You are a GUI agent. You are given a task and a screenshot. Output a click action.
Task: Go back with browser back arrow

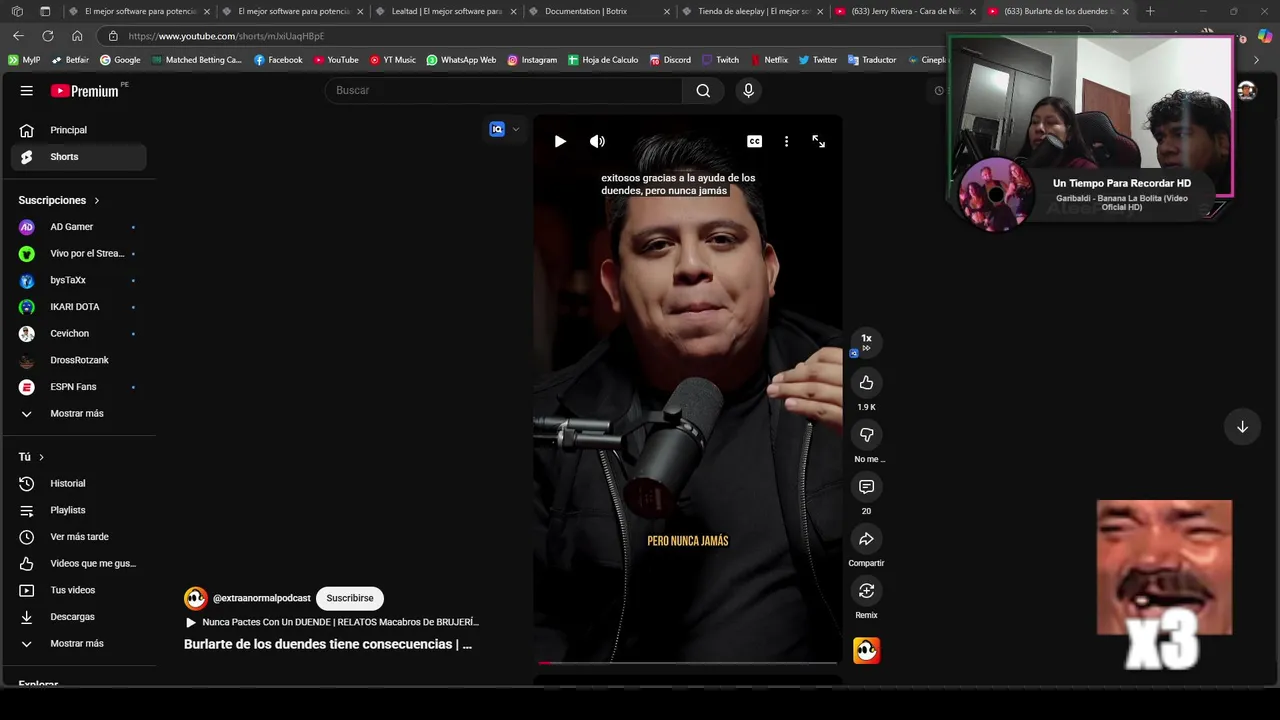coord(18,36)
